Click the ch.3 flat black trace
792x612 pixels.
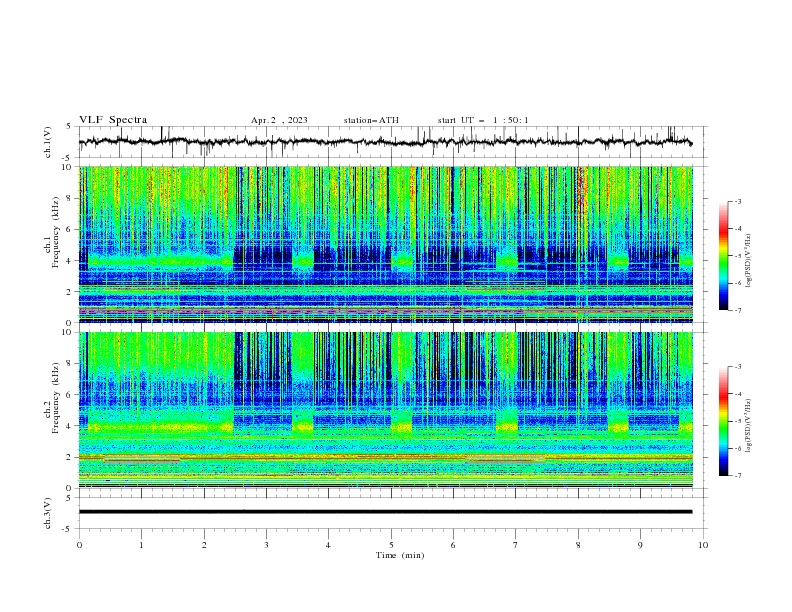pyautogui.click(x=385, y=512)
